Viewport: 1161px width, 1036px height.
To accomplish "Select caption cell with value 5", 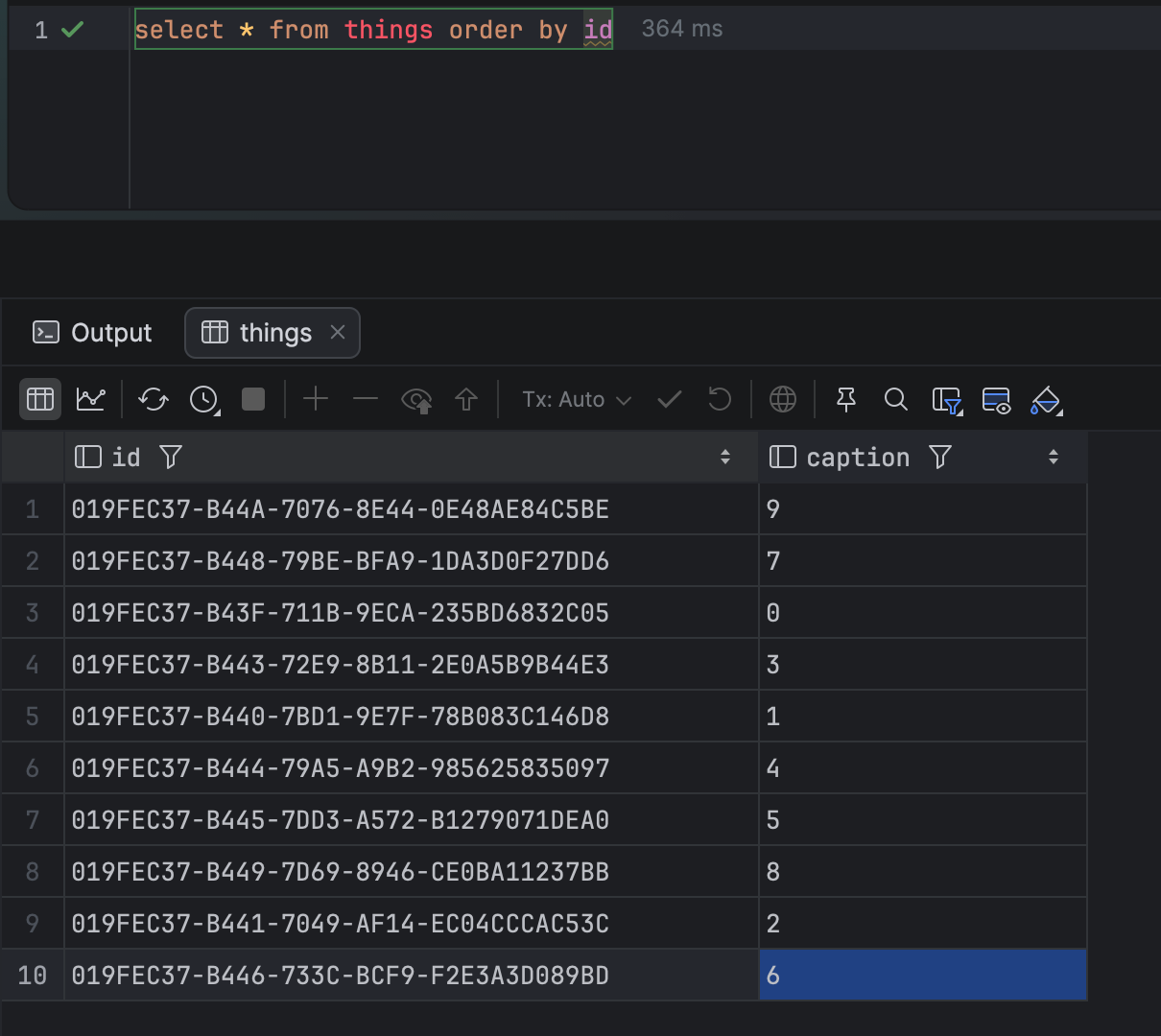I will click(x=923, y=820).
